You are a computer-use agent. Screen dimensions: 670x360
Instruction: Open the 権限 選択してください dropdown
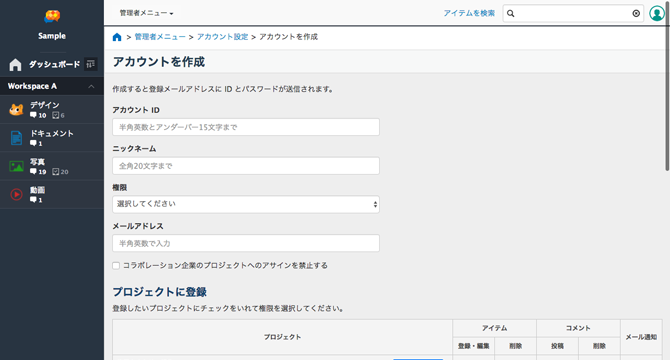click(x=246, y=204)
